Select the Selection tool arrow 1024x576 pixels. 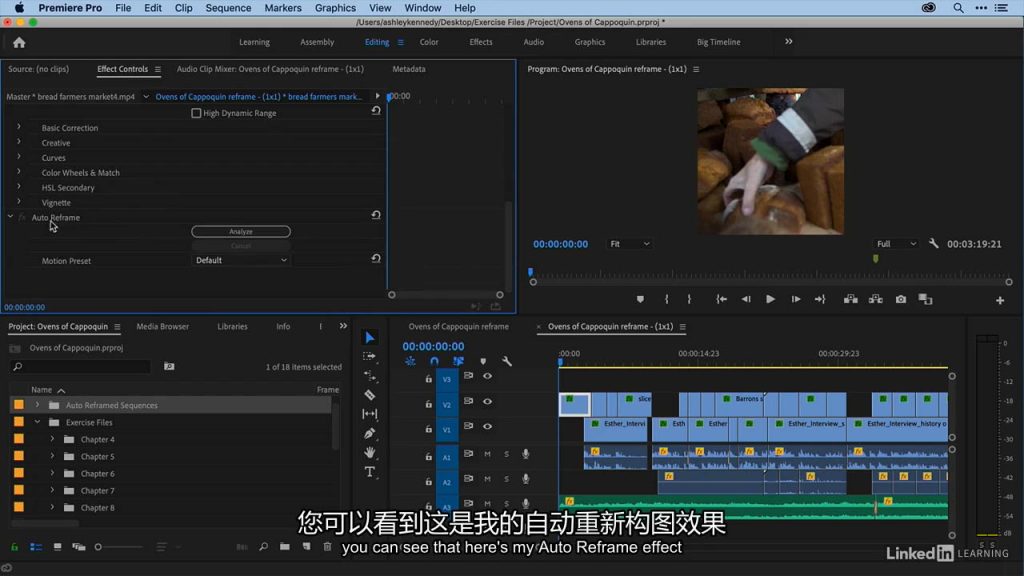pyautogui.click(x=370, y=338)
